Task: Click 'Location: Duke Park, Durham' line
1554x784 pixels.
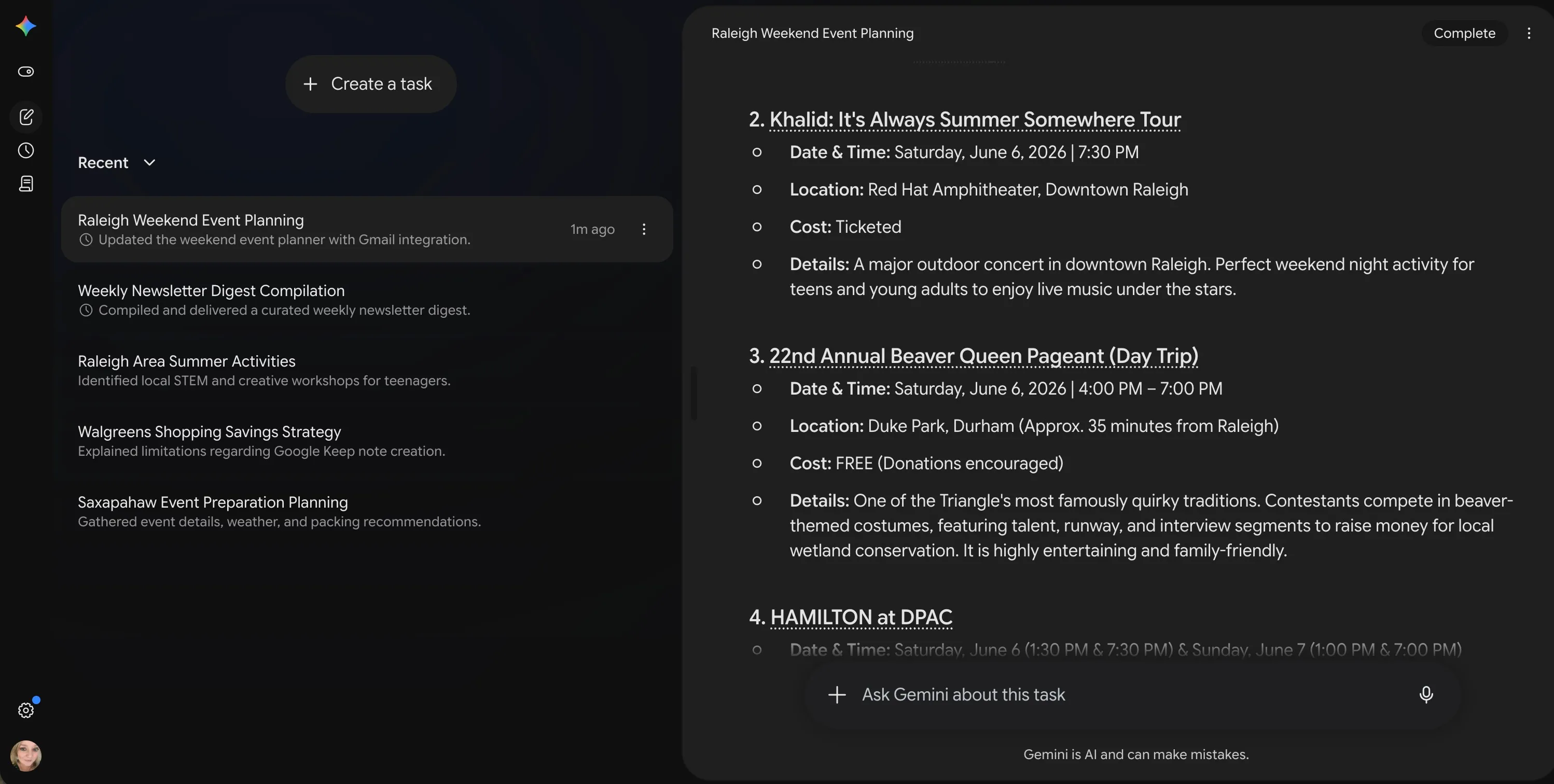Action: 1034,426
